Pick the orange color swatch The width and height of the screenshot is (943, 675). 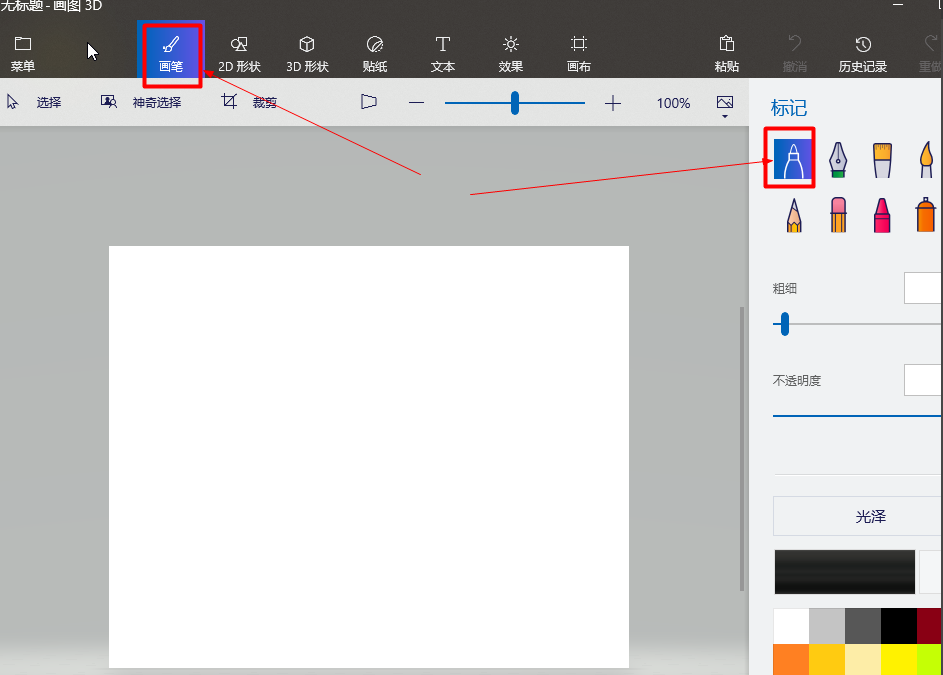pyautogui.click(x=791, y=659)
